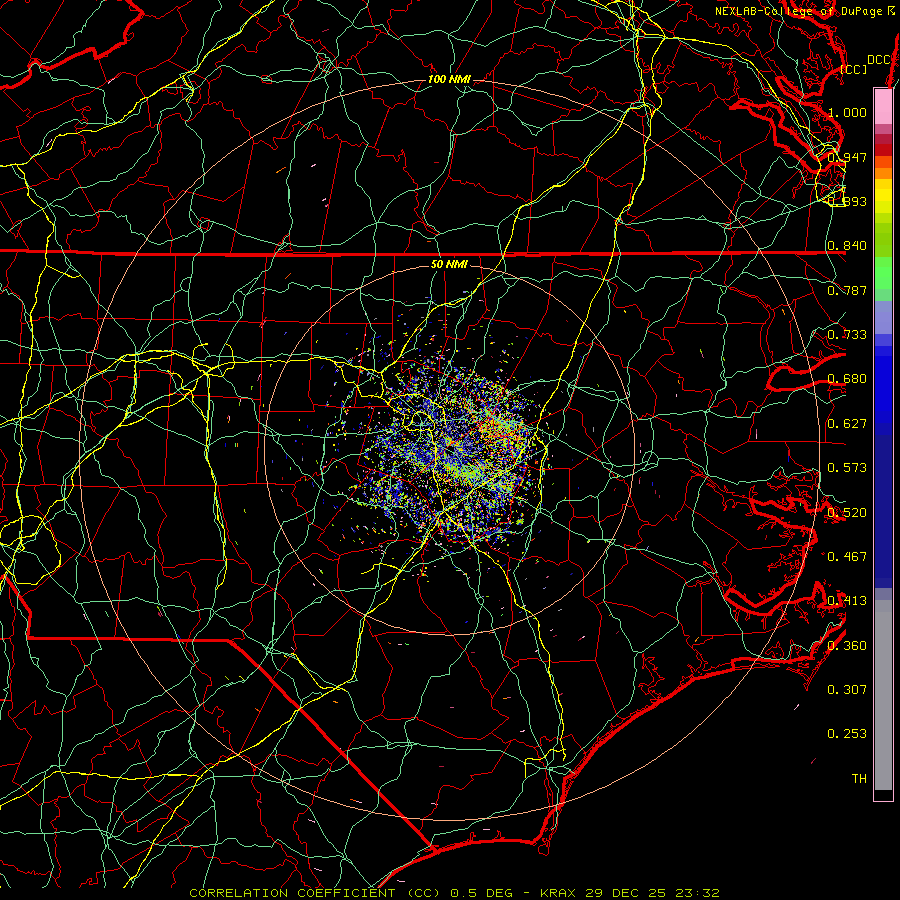The image size is (900, 900).
Task: Pick the pink segment of the color bar
Action: coord(883,107)
